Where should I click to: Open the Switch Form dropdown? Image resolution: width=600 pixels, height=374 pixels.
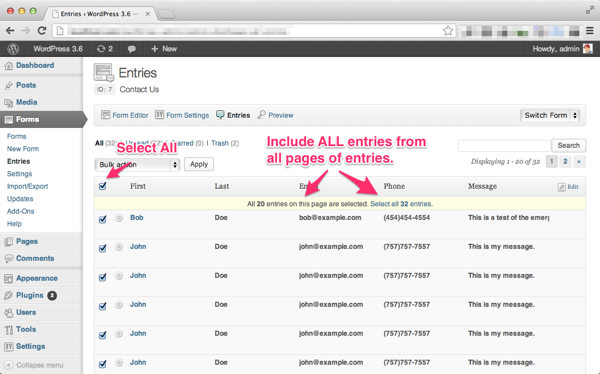[550, 115]
